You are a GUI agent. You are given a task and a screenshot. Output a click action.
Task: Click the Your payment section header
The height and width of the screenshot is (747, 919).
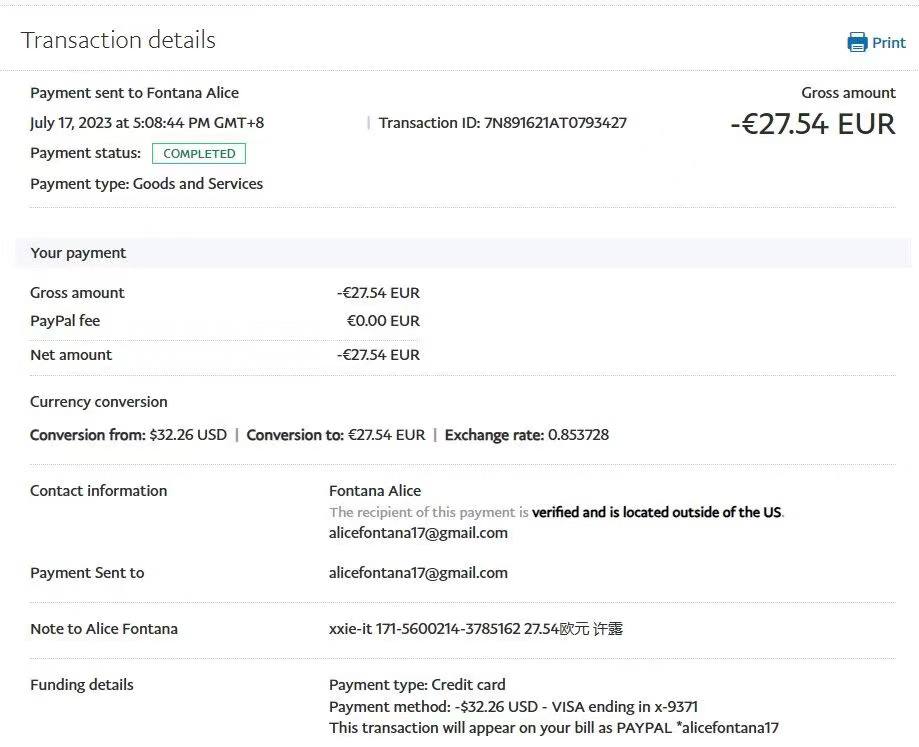78,253
